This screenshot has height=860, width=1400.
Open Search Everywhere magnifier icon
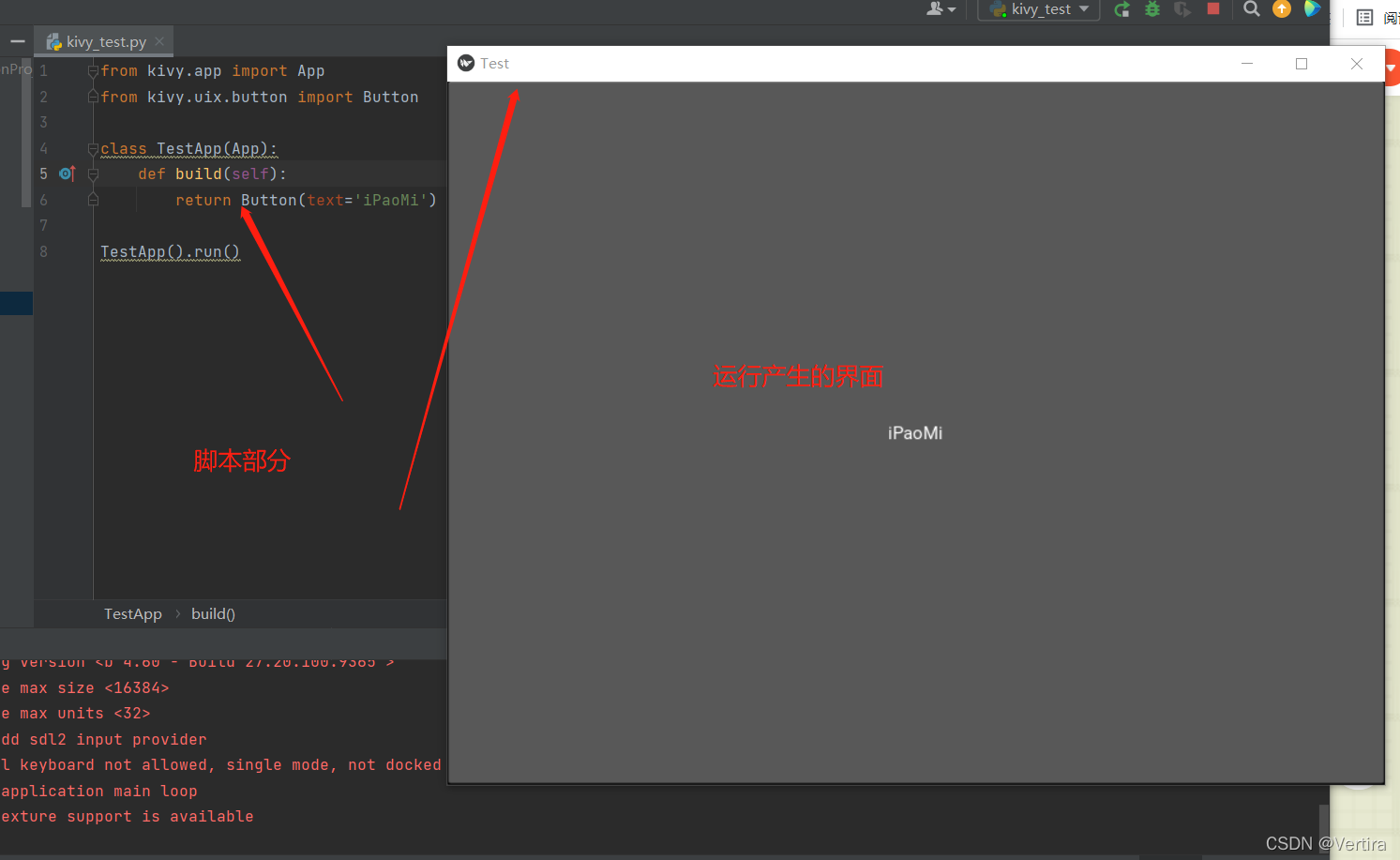[x=1252, y=9]
